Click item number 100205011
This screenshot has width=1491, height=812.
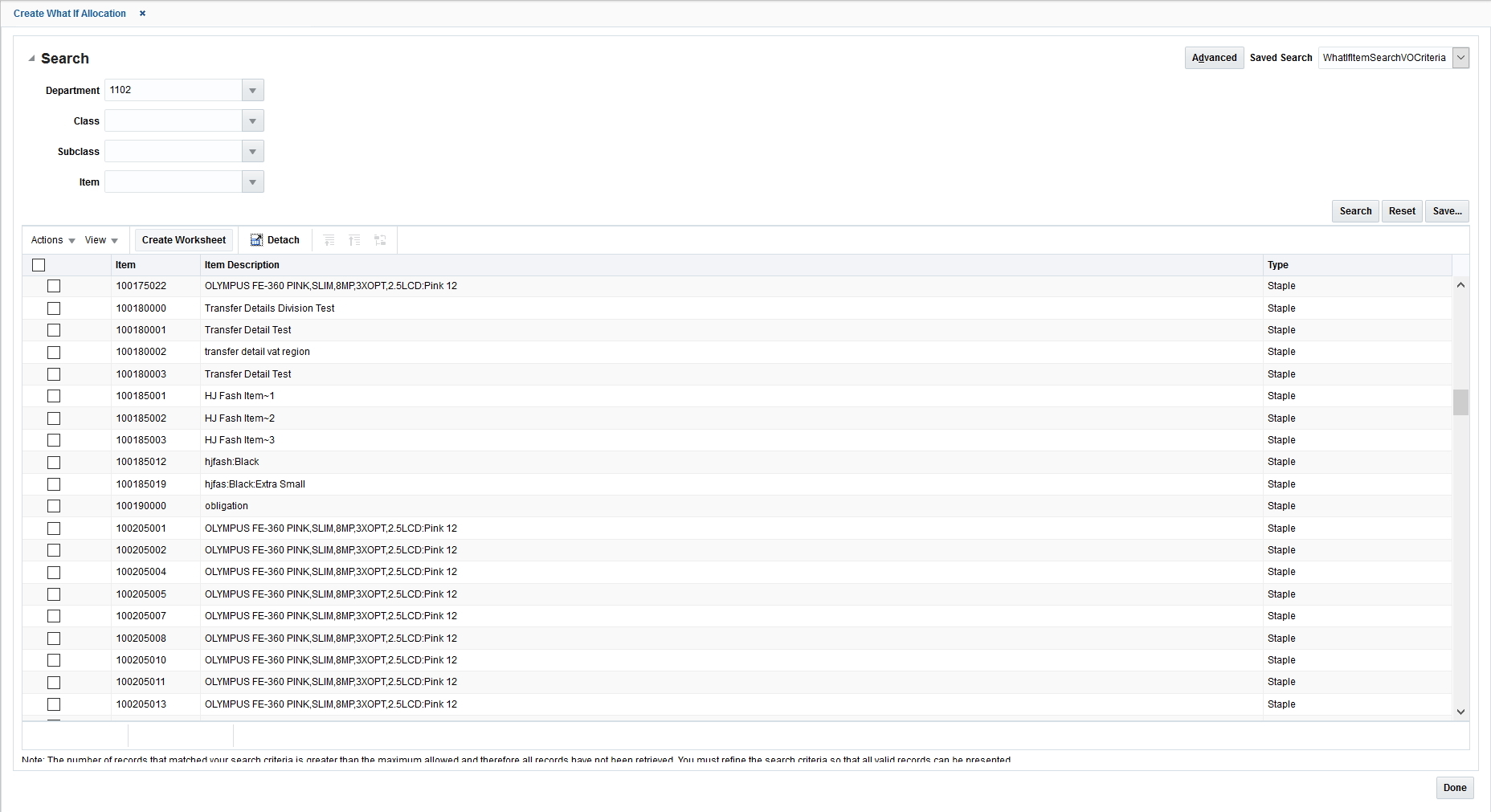[x=141, y=682]
